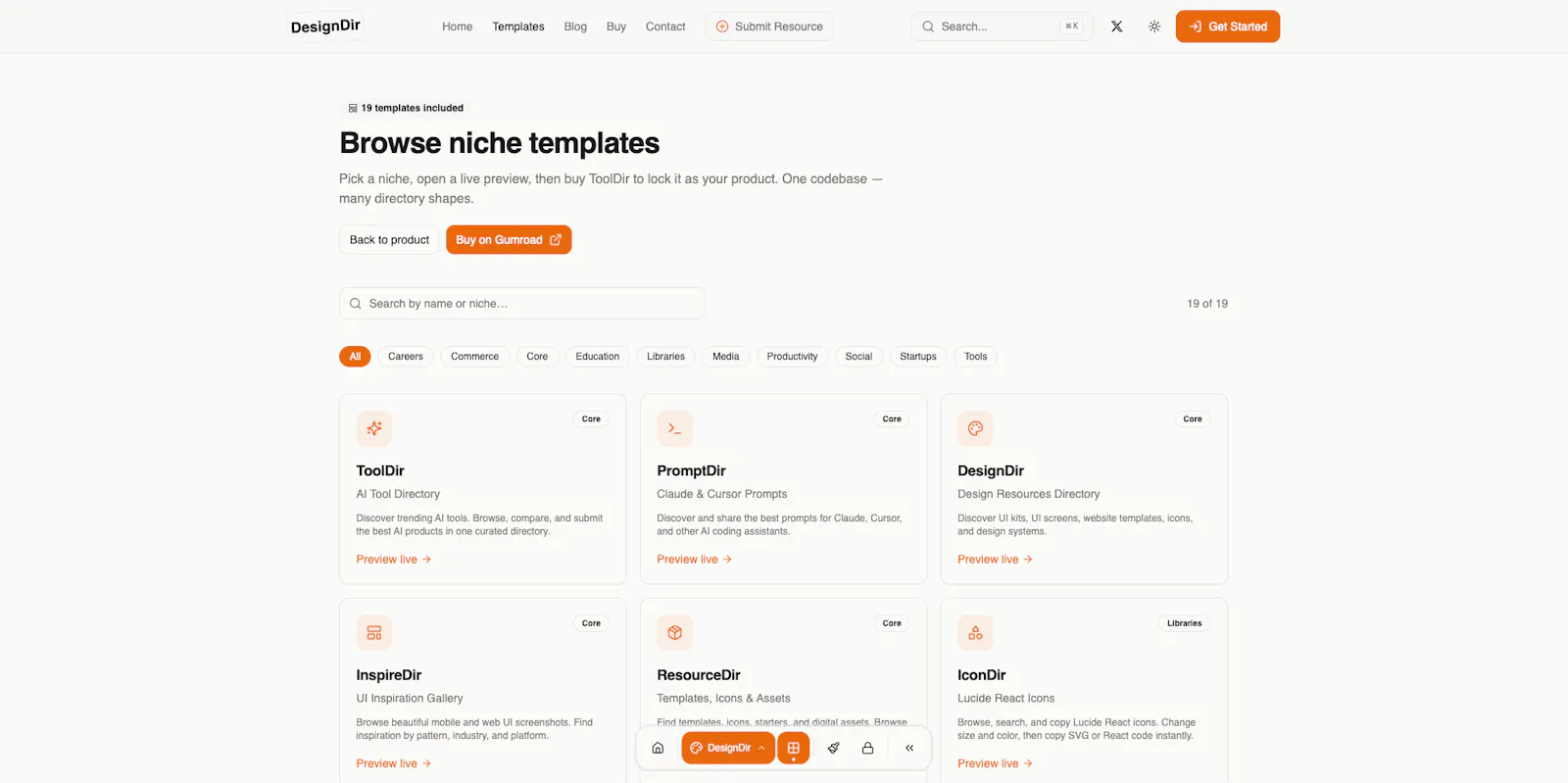The width and height of the screenshot is (1568, 783).
Task: Filter by the Social category chip
Action: pyautogui.click(x=858, y=357)
